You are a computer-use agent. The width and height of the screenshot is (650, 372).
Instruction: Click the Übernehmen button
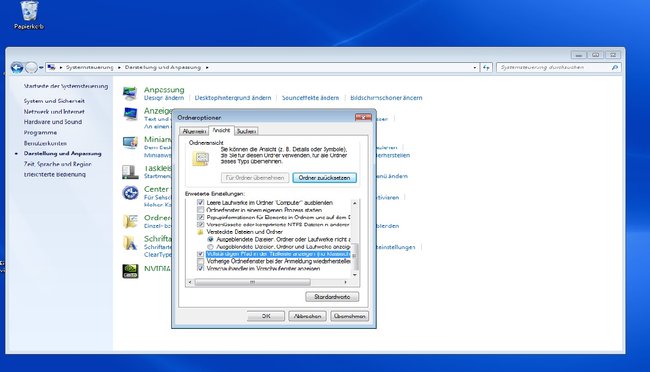[349, 316]
